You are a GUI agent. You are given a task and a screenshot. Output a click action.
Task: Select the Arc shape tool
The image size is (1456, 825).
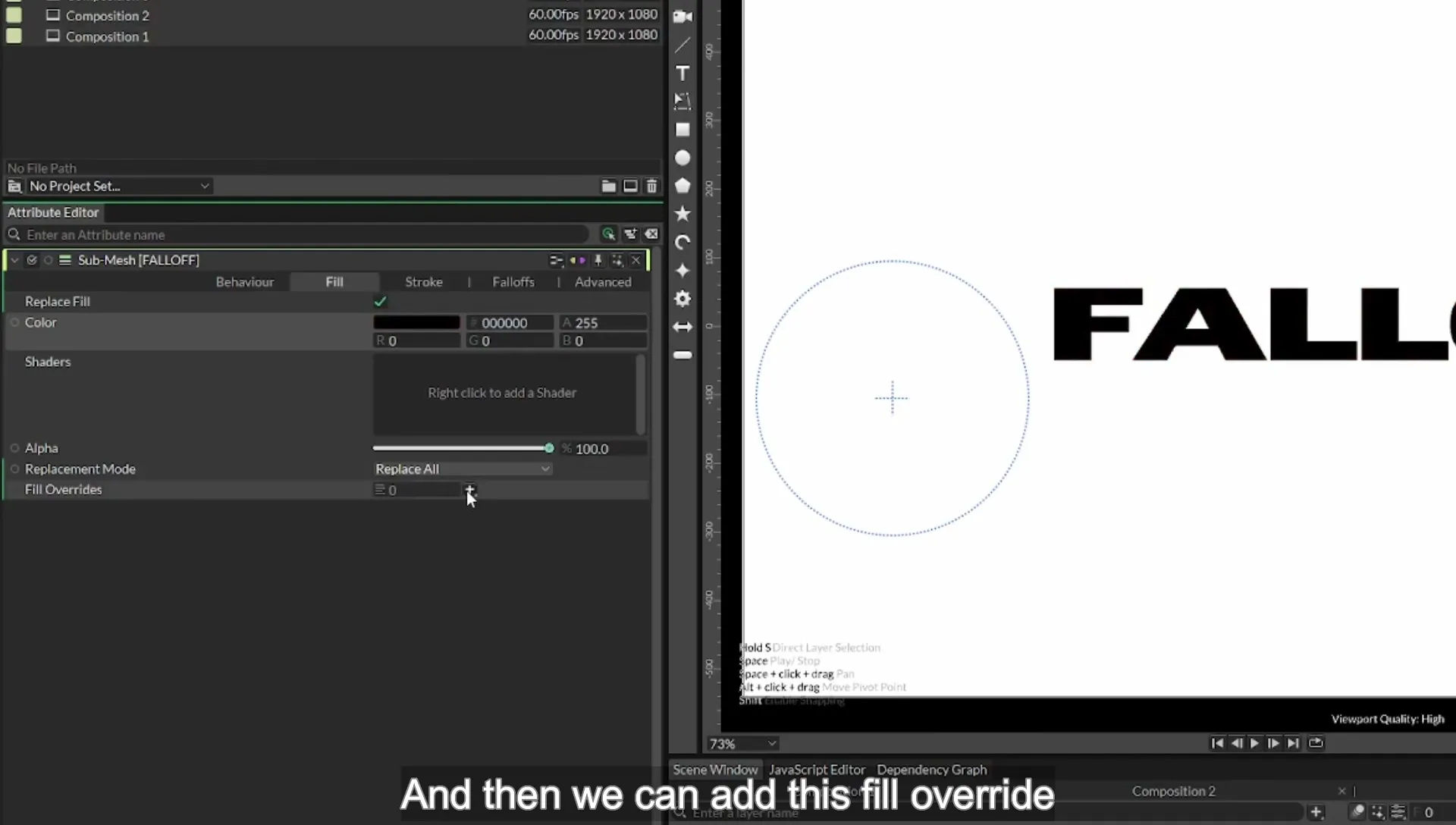pyautogui.click(x=682, y=243)
